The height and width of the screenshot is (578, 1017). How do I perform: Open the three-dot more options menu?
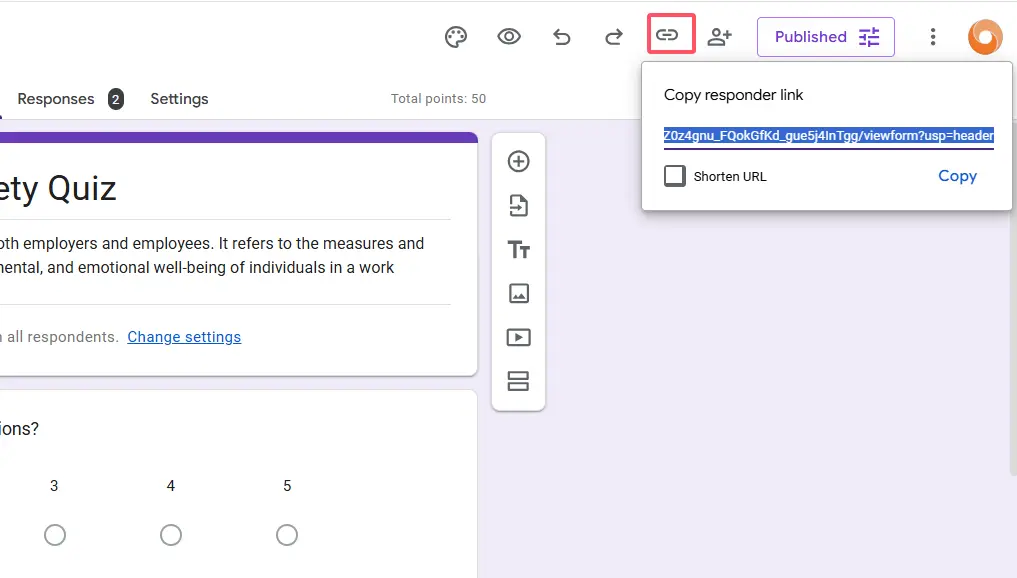point(933,37)
